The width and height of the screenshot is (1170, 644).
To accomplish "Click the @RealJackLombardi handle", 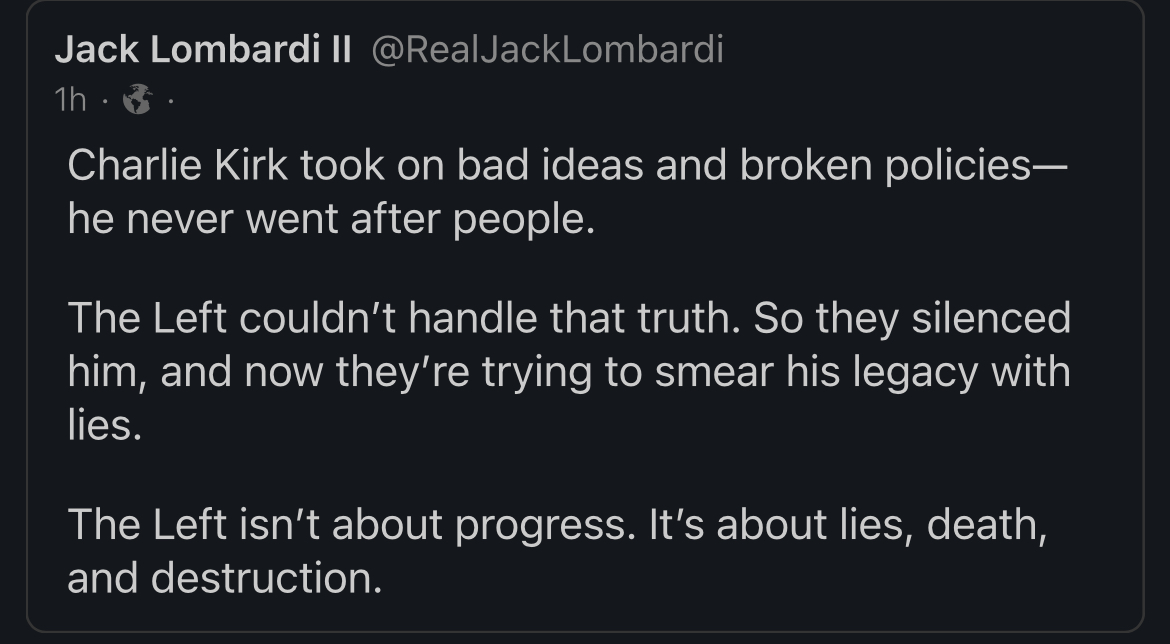I will (547, 50).
